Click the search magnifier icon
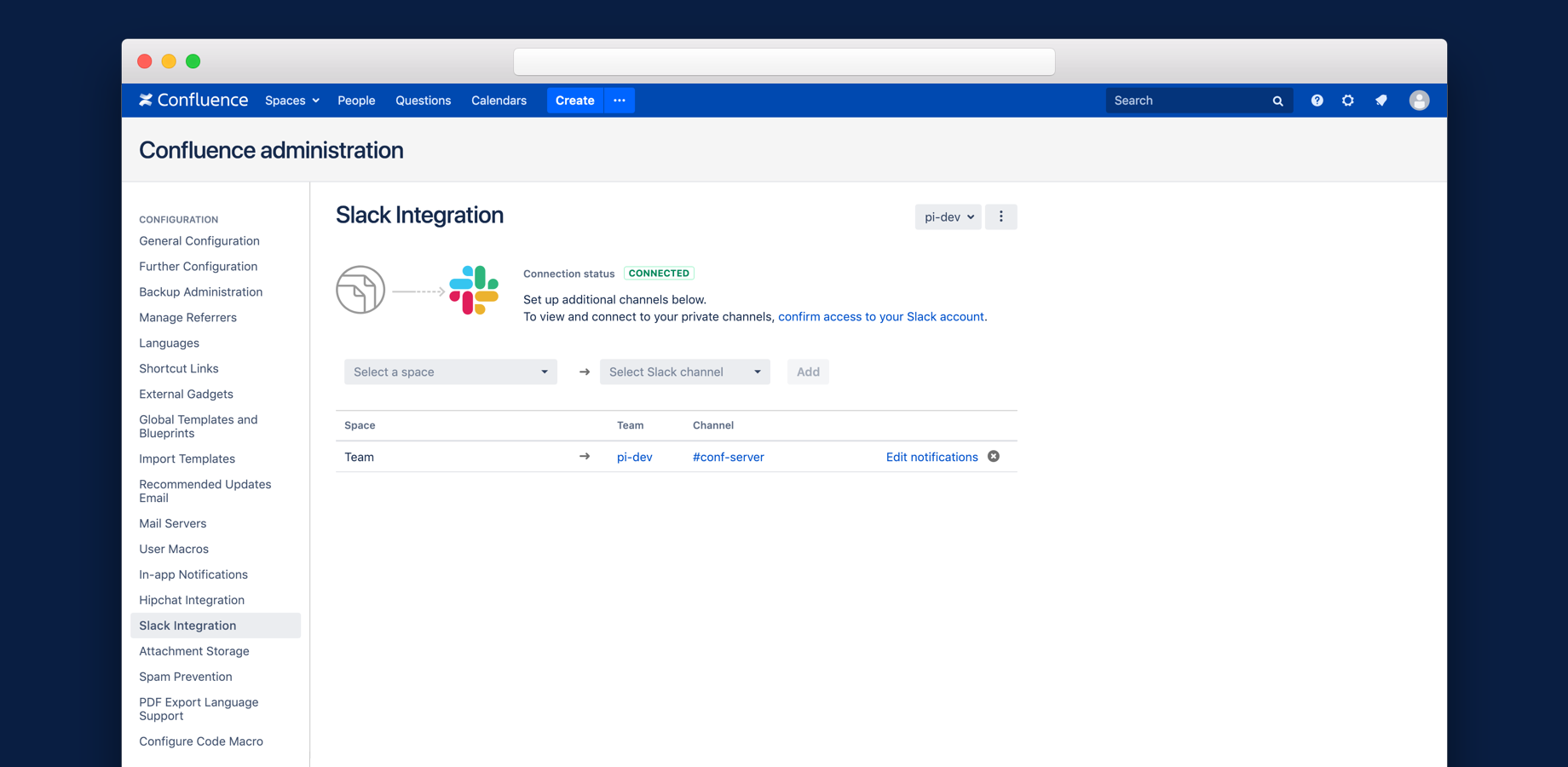Viewport: 1568px width, 767px height. (1277, 101)
